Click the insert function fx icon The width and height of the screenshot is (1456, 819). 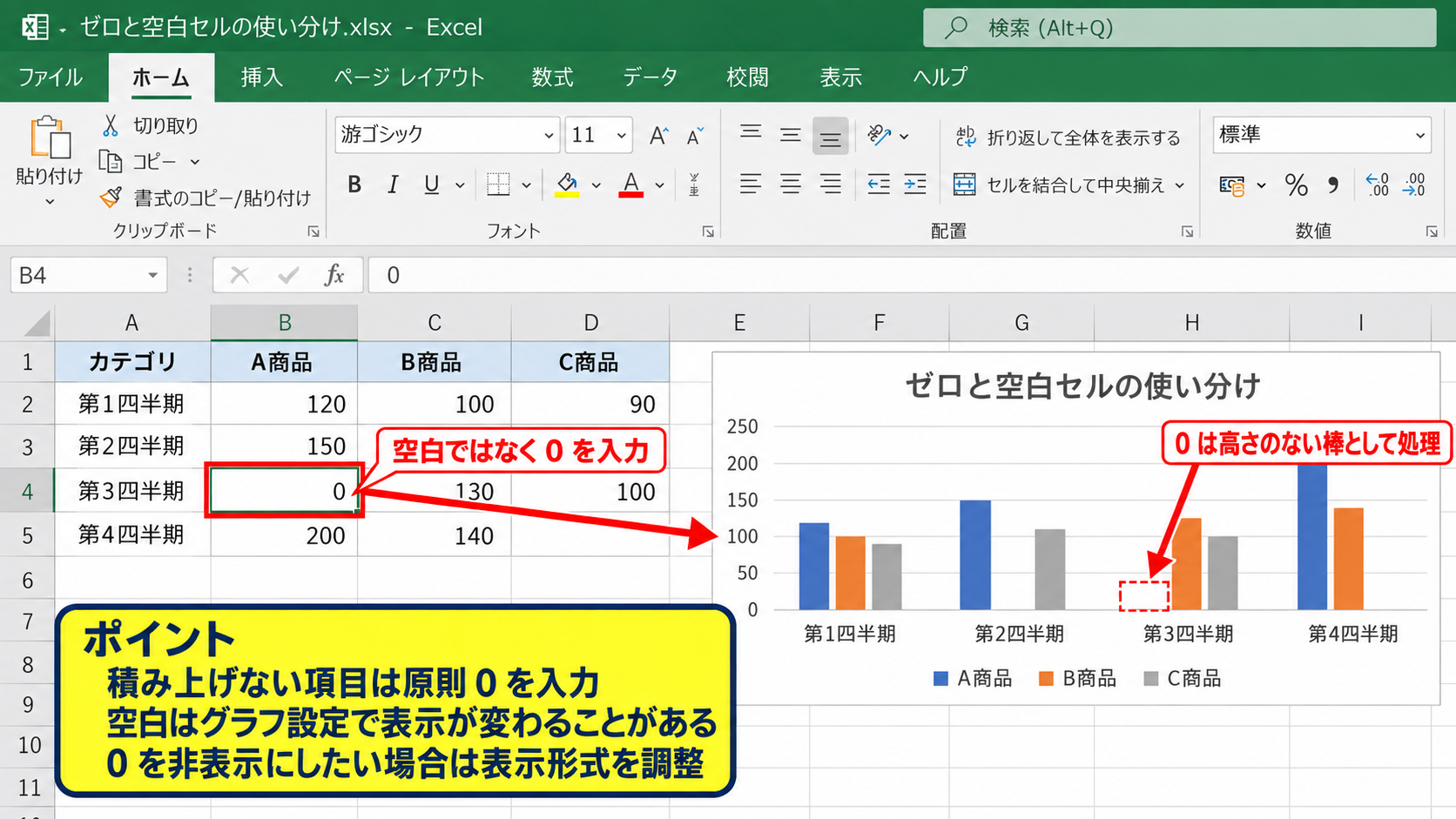click(334, 275)
